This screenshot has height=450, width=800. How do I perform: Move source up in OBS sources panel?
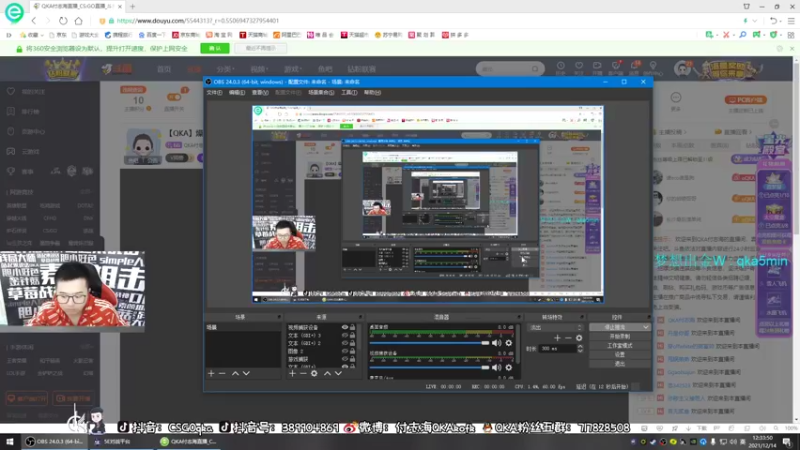327,373
